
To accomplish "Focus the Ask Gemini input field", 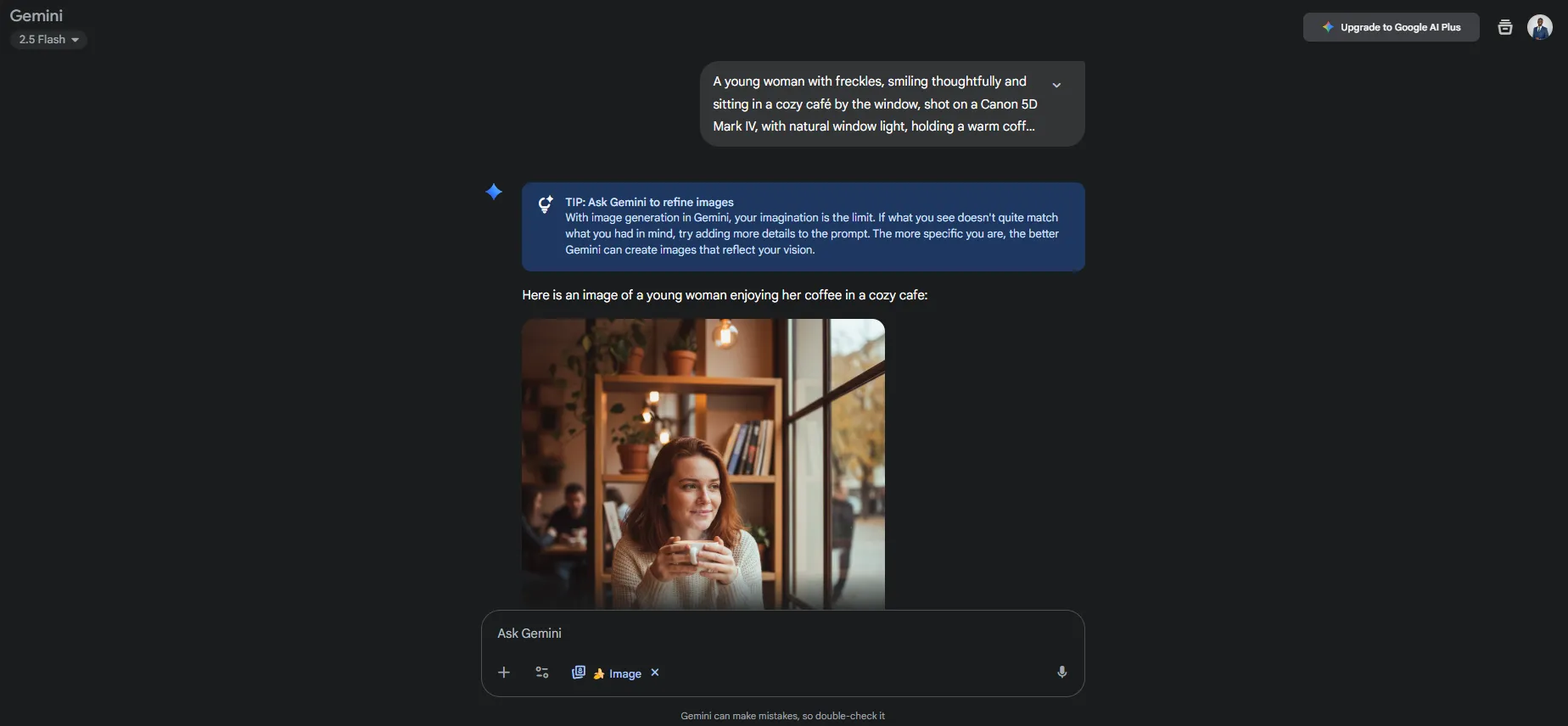I will 782,634.
